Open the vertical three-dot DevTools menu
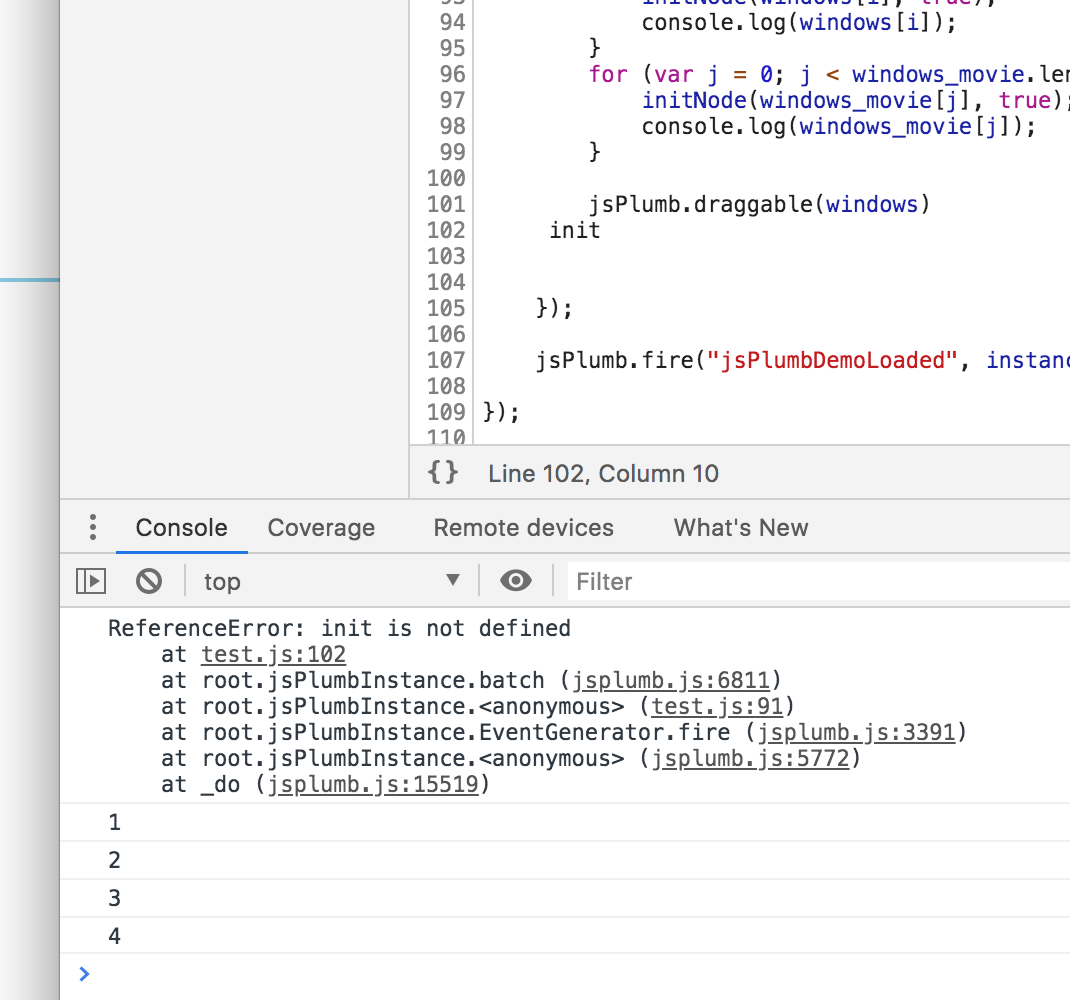The width and height of the screenshot is (1070, 1000). [x=92, y=527]
